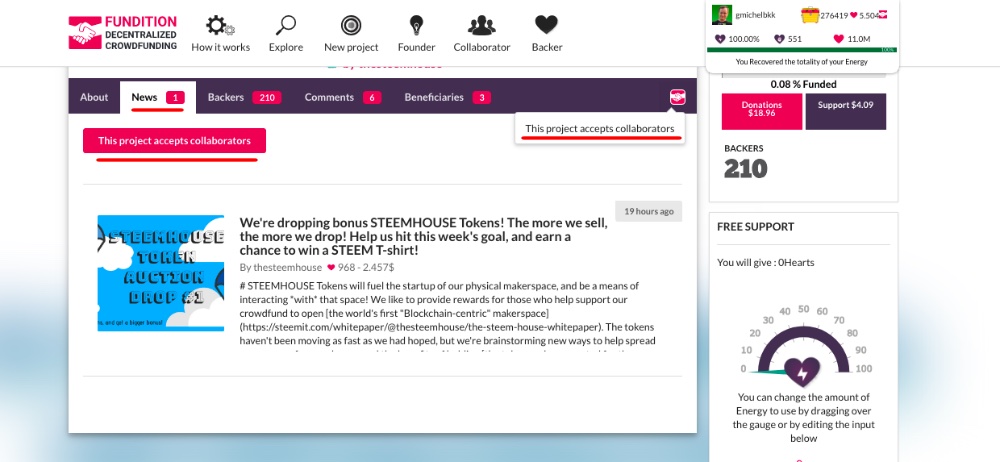Click the pink heart next to 968
The width and height of the screenshot is (1000, 462).
[x=331, y=267]
